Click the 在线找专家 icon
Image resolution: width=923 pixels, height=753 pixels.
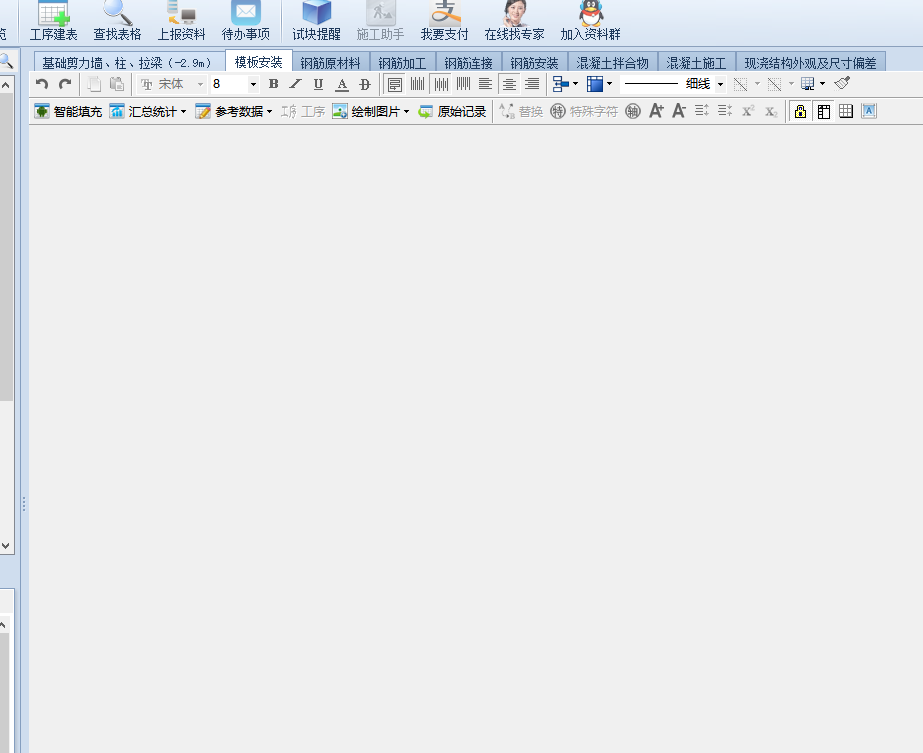click(514, 22)
